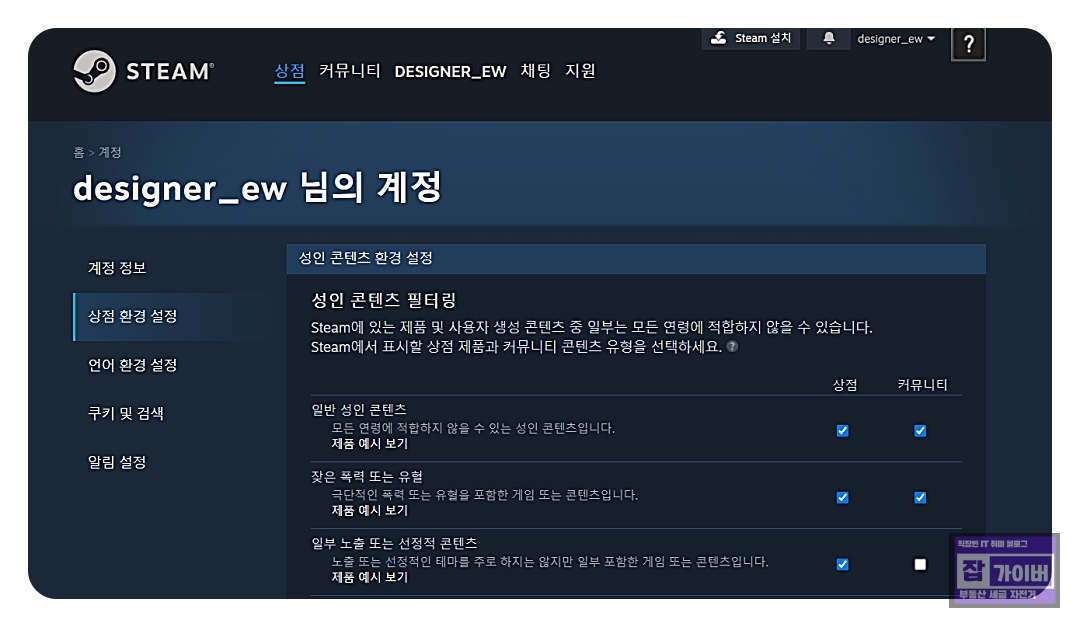Open designer_ew account dropdown
Viewport: 1080px width, 627px height.
point(895,39)
